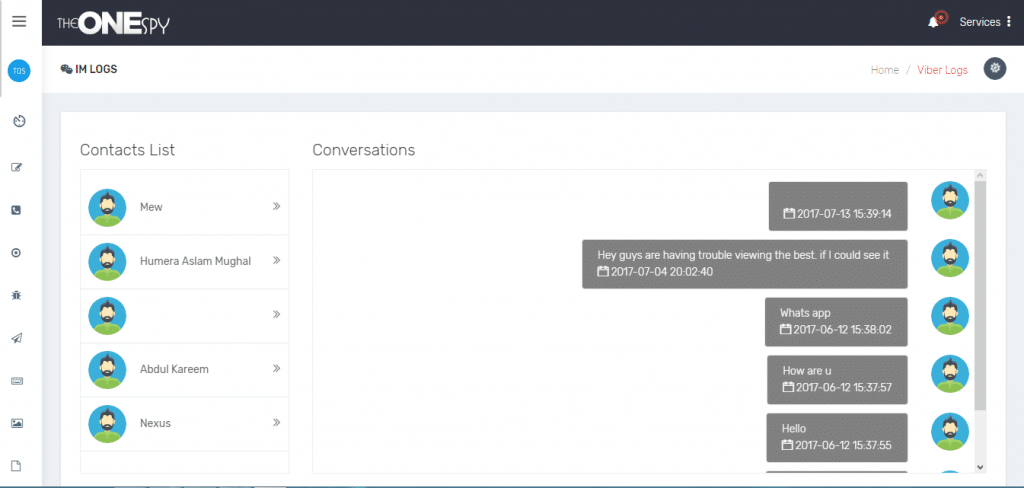Image resolution: width=1024 pixels, height=488 pixels.
Task: Open the hamburger menu in the sidebar
Action: [x=19, y=21]
